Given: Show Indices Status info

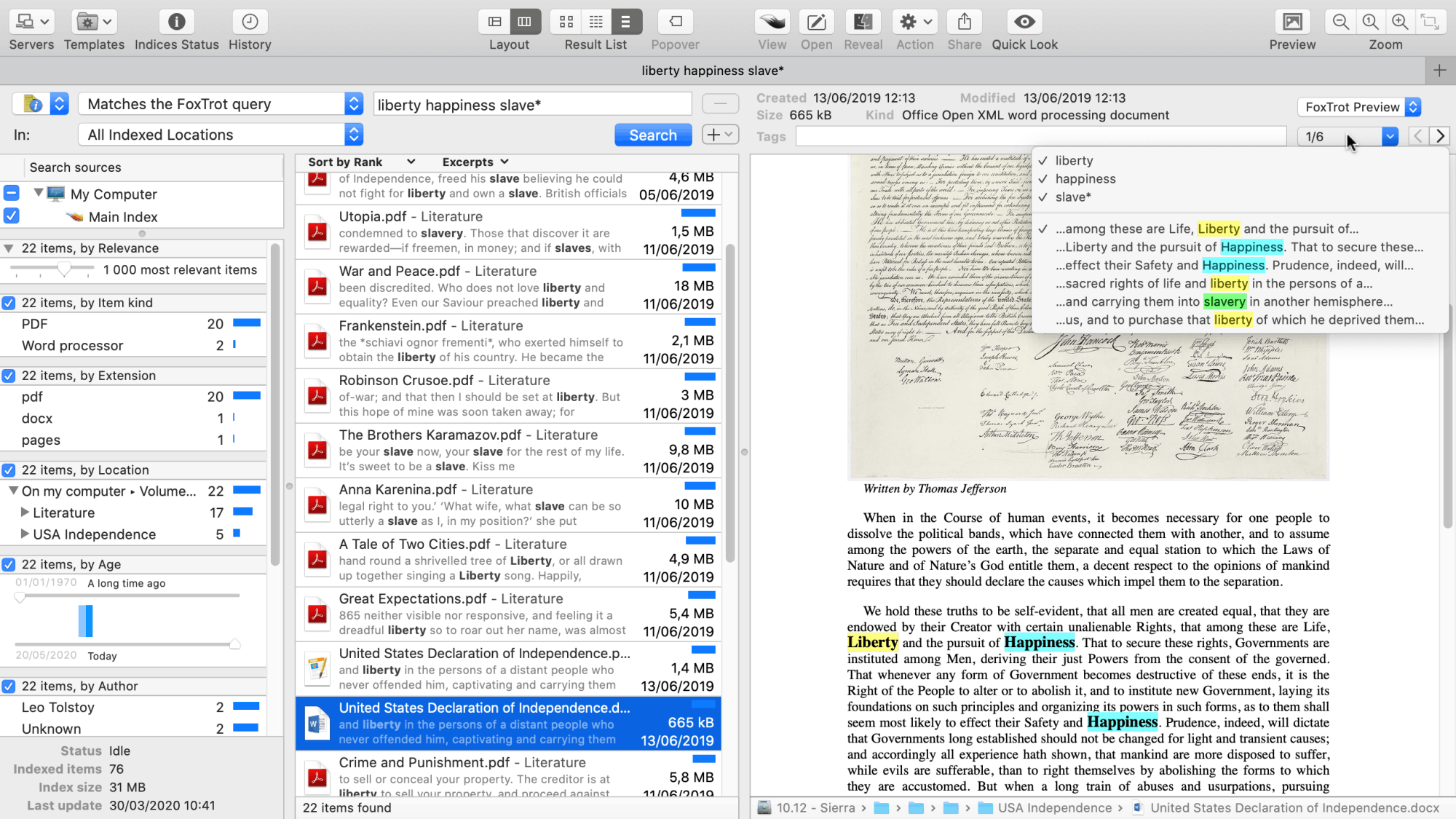Looking at the screenshot, I should (176, 22).
